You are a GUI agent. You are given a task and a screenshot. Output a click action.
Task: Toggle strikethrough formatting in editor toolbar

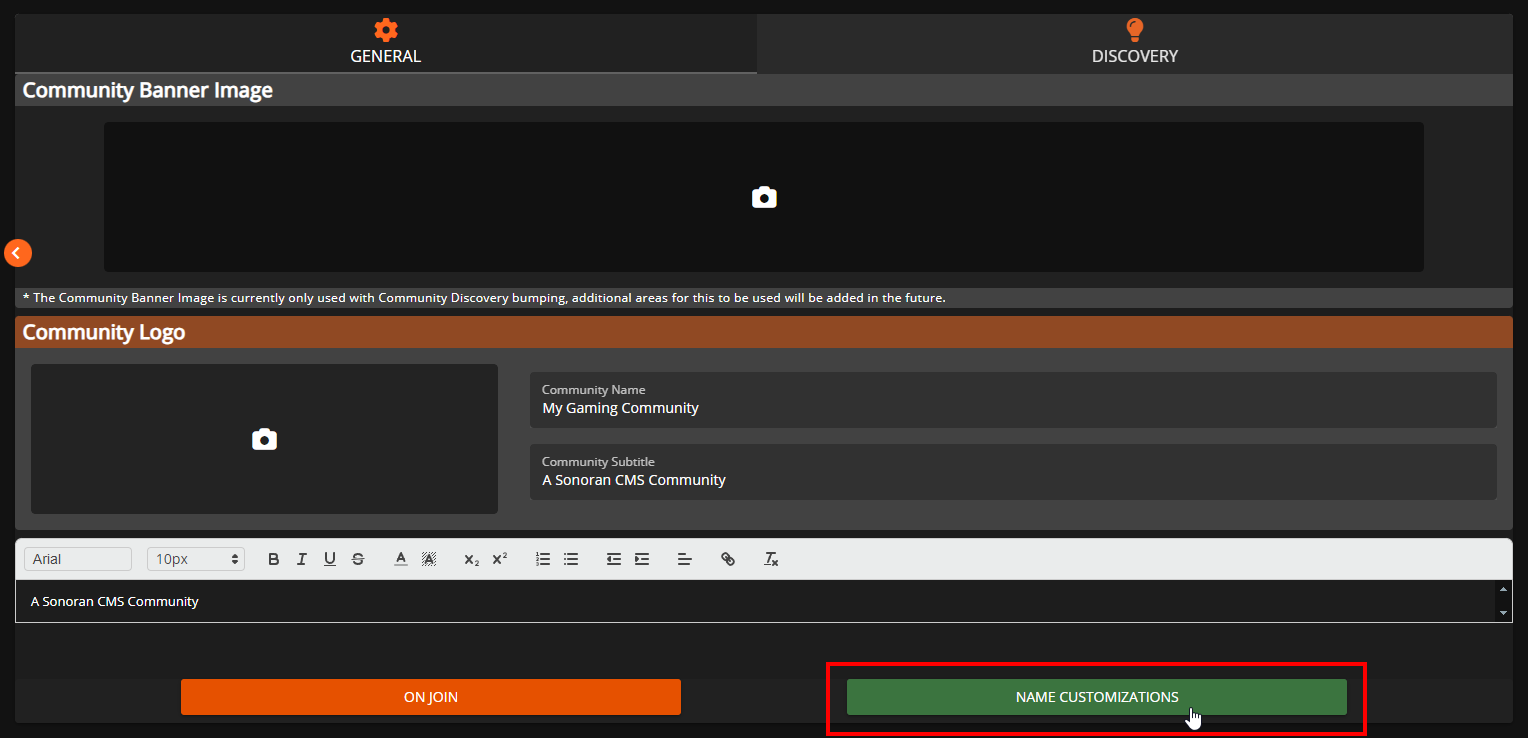point(358,559)
